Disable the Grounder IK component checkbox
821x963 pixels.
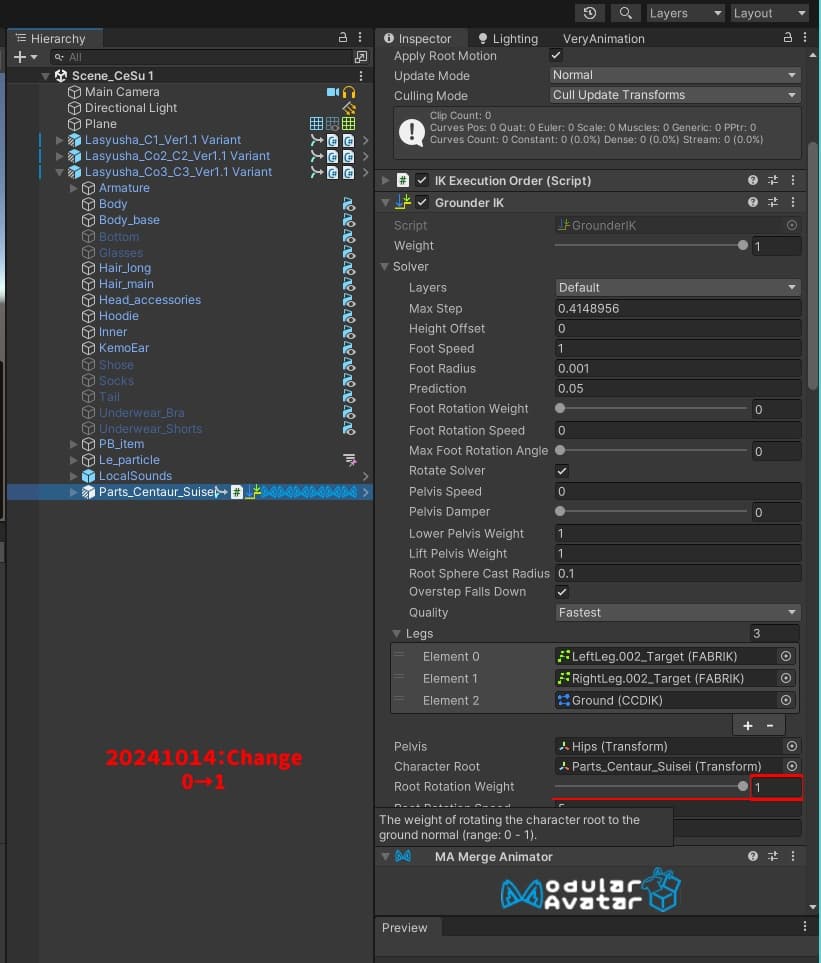tap(422, 202)
